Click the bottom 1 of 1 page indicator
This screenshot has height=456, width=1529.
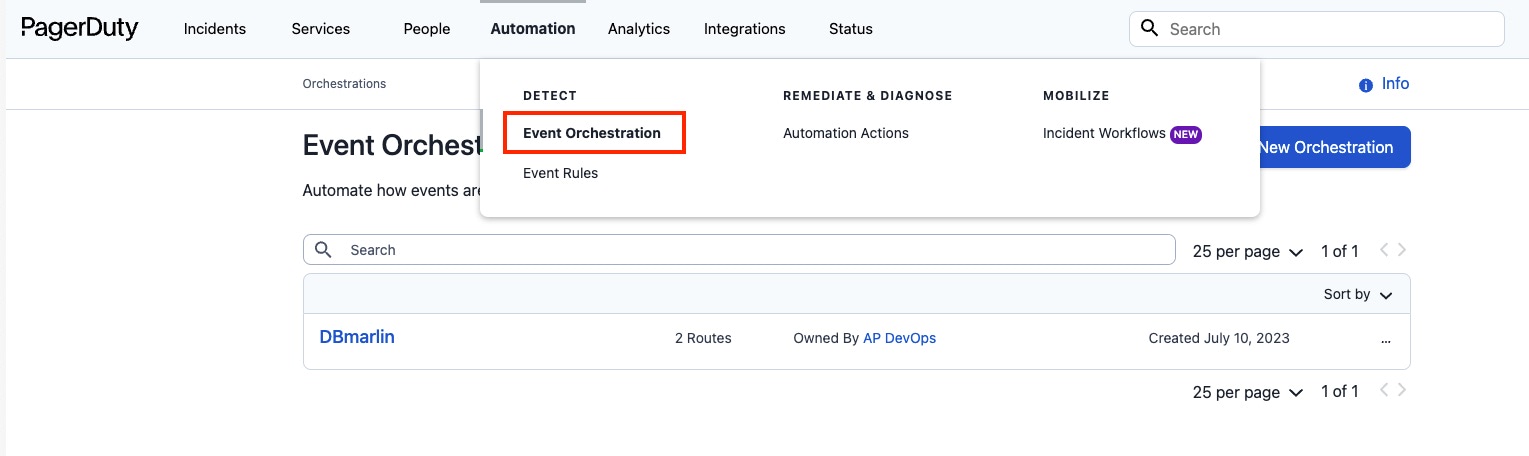coord(1340,391)
